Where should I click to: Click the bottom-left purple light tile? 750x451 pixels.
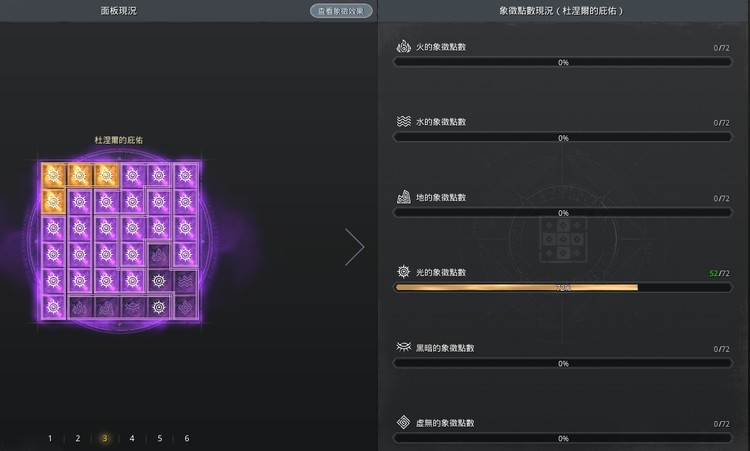tap(54, 307)
